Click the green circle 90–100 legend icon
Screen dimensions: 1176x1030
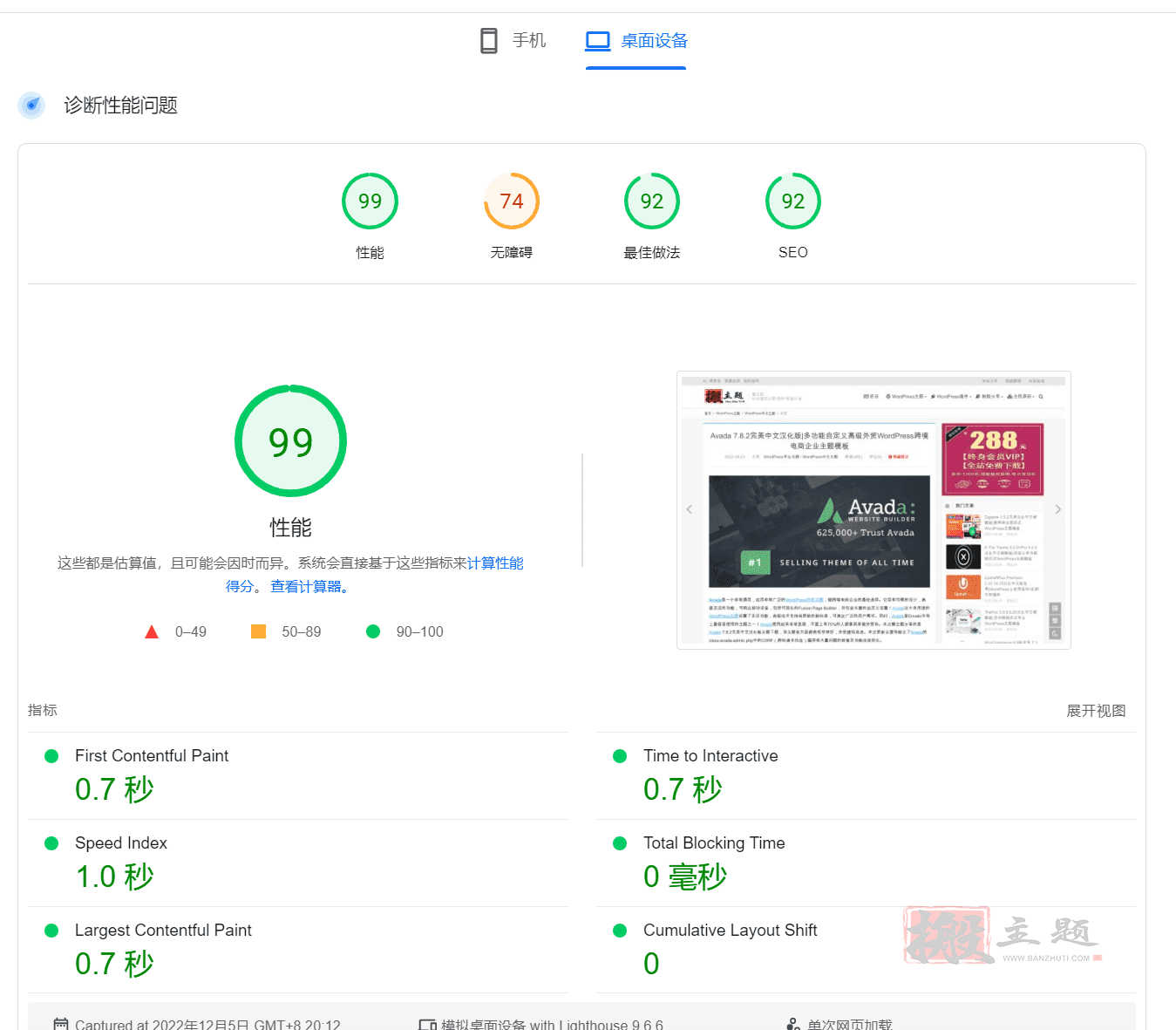(x=373, y=631)
